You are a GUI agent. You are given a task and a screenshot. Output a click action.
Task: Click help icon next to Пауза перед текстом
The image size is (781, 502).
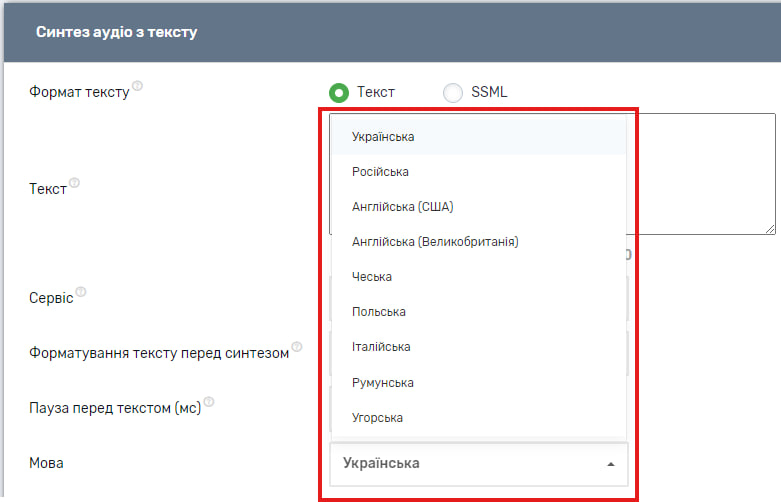point(210,403)
